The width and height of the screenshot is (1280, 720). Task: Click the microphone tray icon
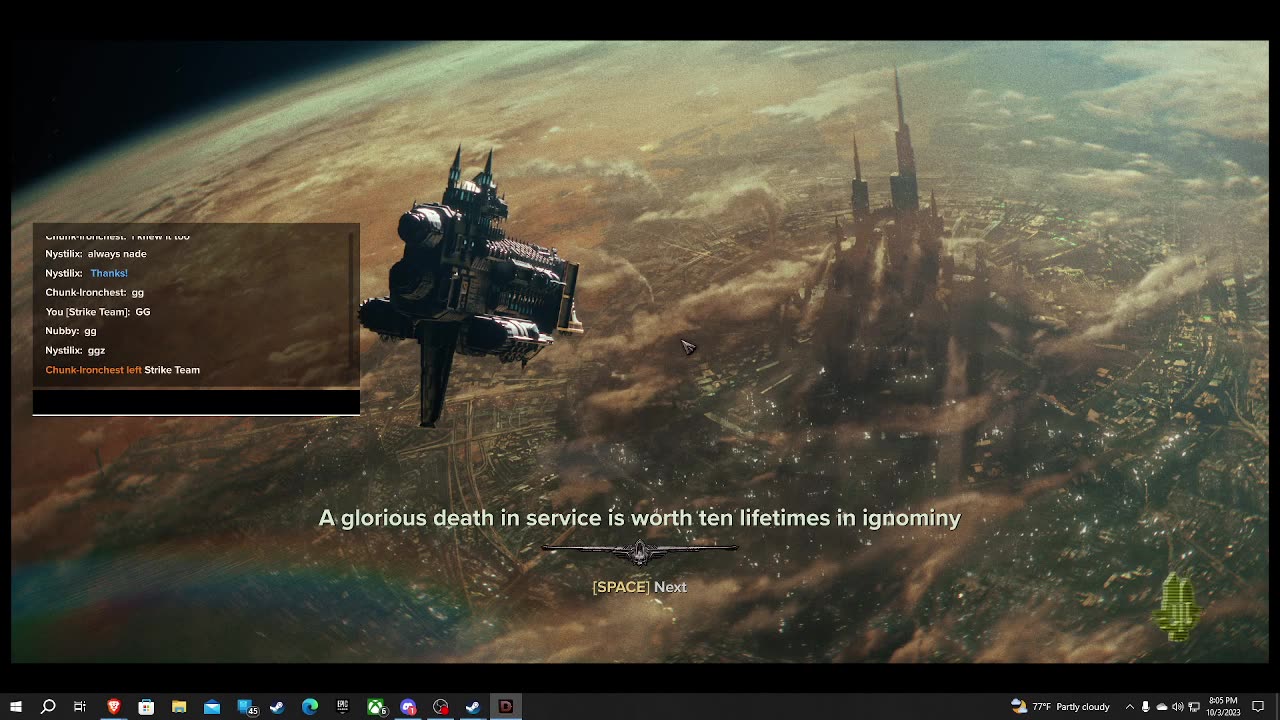(x=1146, y=707)
